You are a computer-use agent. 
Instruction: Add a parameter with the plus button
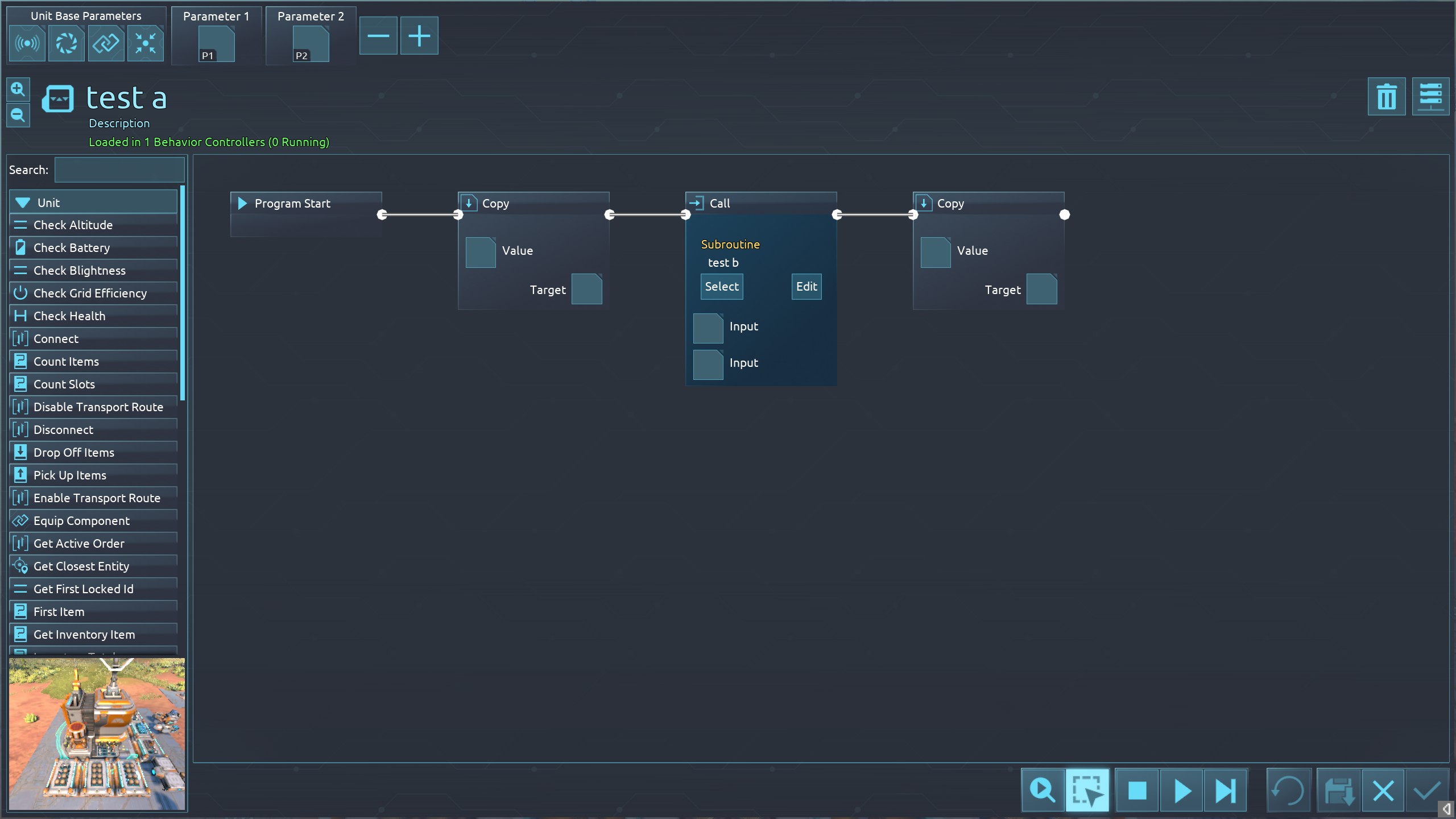[x=419, y=36]
